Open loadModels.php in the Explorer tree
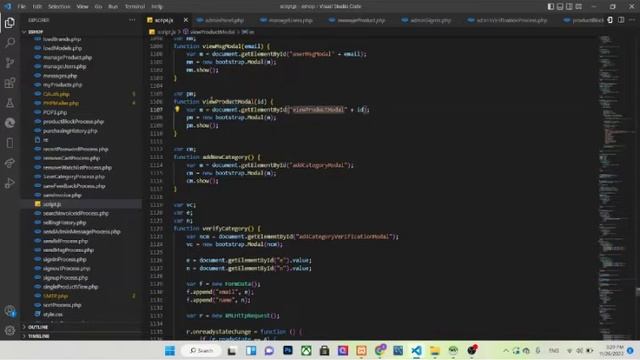 62,48
